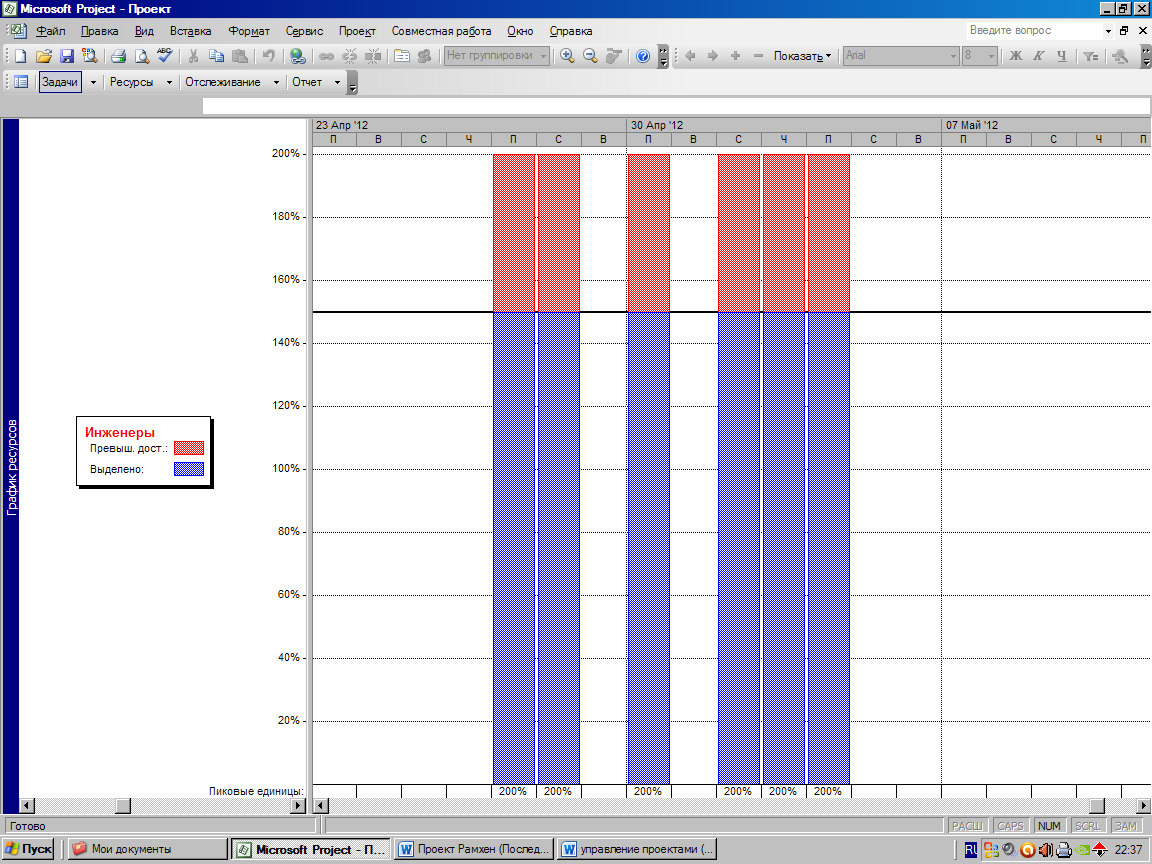Run the ABC spelling check
The width and height of the screenshot is (1152, 864).
165,56
